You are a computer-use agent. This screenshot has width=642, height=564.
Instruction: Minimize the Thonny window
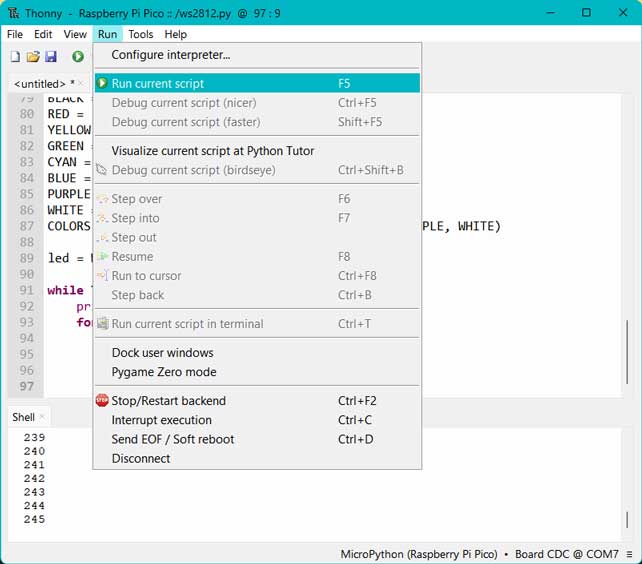click(551, 13)
